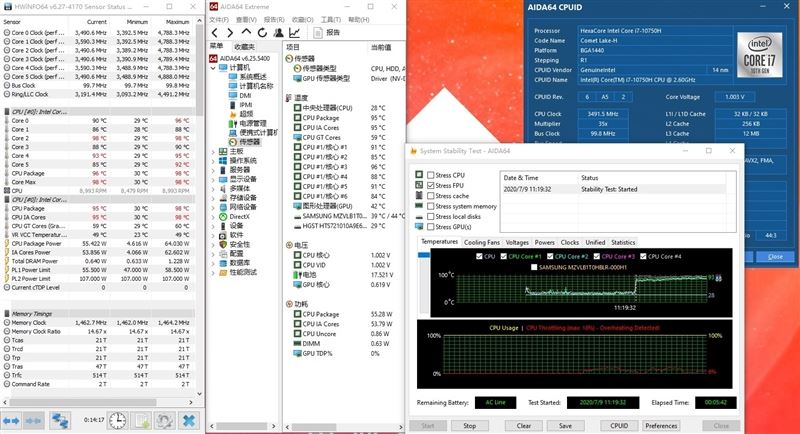Click the blue temperature graph scale slider

click(423, 255)
